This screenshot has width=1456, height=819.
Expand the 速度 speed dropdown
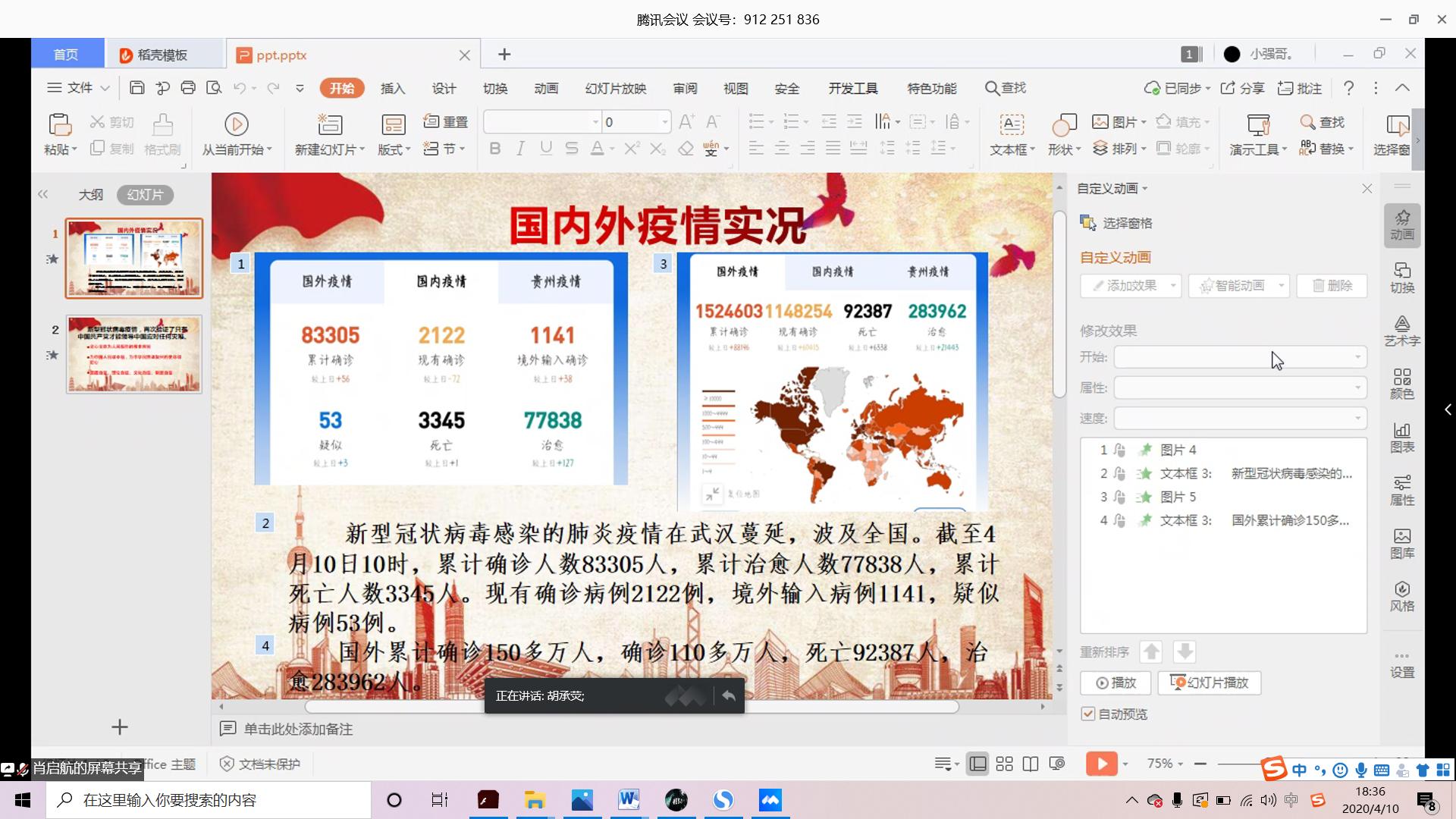(1241, 418)
